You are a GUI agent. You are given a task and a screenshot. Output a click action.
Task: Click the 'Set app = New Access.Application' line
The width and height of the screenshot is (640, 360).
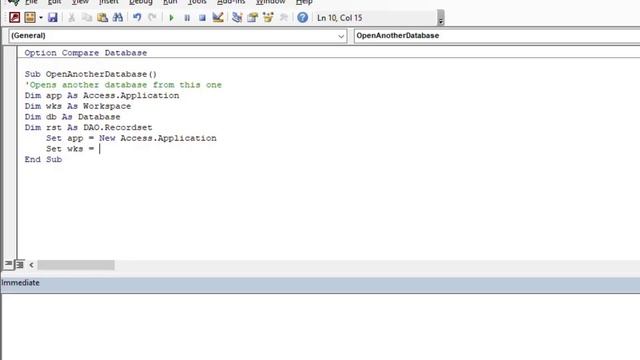click(131, 138)
